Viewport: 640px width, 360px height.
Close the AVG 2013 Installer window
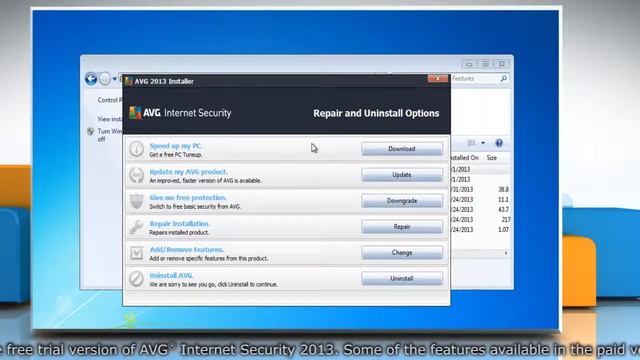(438, 78)
